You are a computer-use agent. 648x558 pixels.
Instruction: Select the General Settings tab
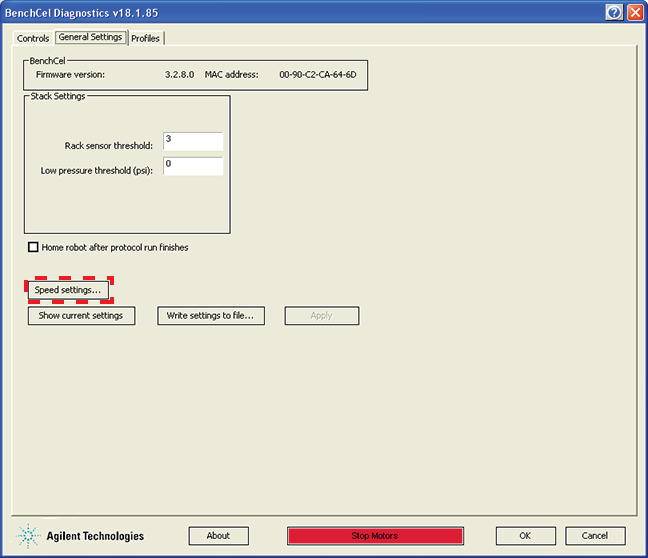tap(90, 38)
